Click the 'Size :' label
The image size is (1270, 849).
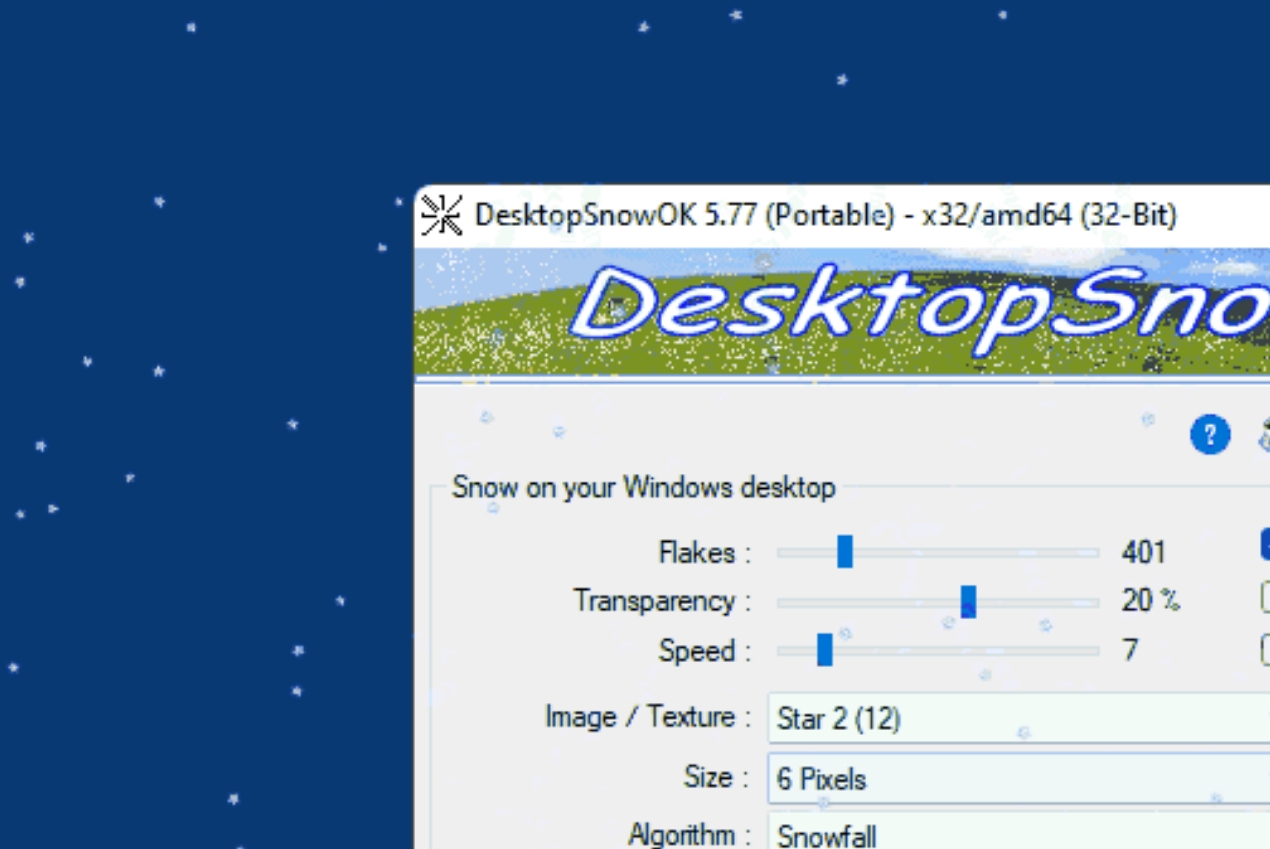(x=716, y=777)
